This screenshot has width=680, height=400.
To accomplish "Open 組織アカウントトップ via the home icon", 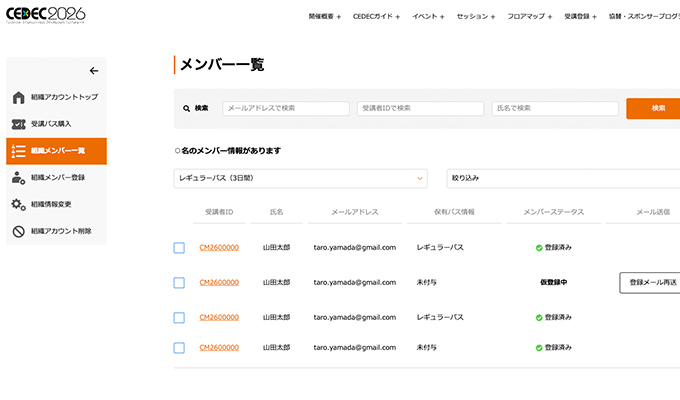I will coord(18,97).
